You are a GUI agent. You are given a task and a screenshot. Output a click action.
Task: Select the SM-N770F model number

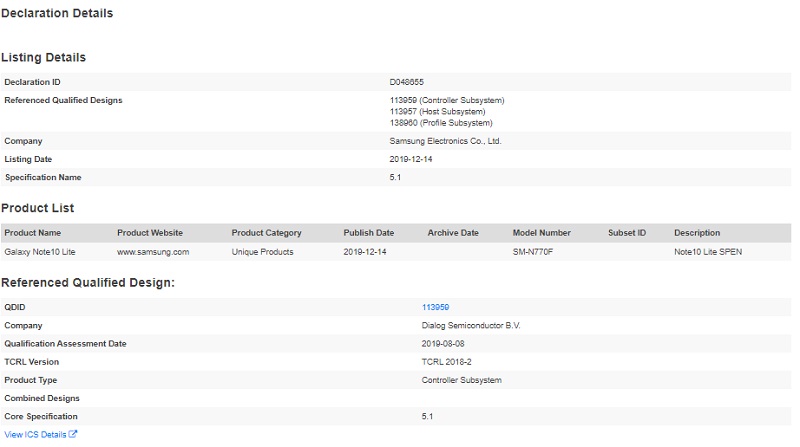coord(533,252)
